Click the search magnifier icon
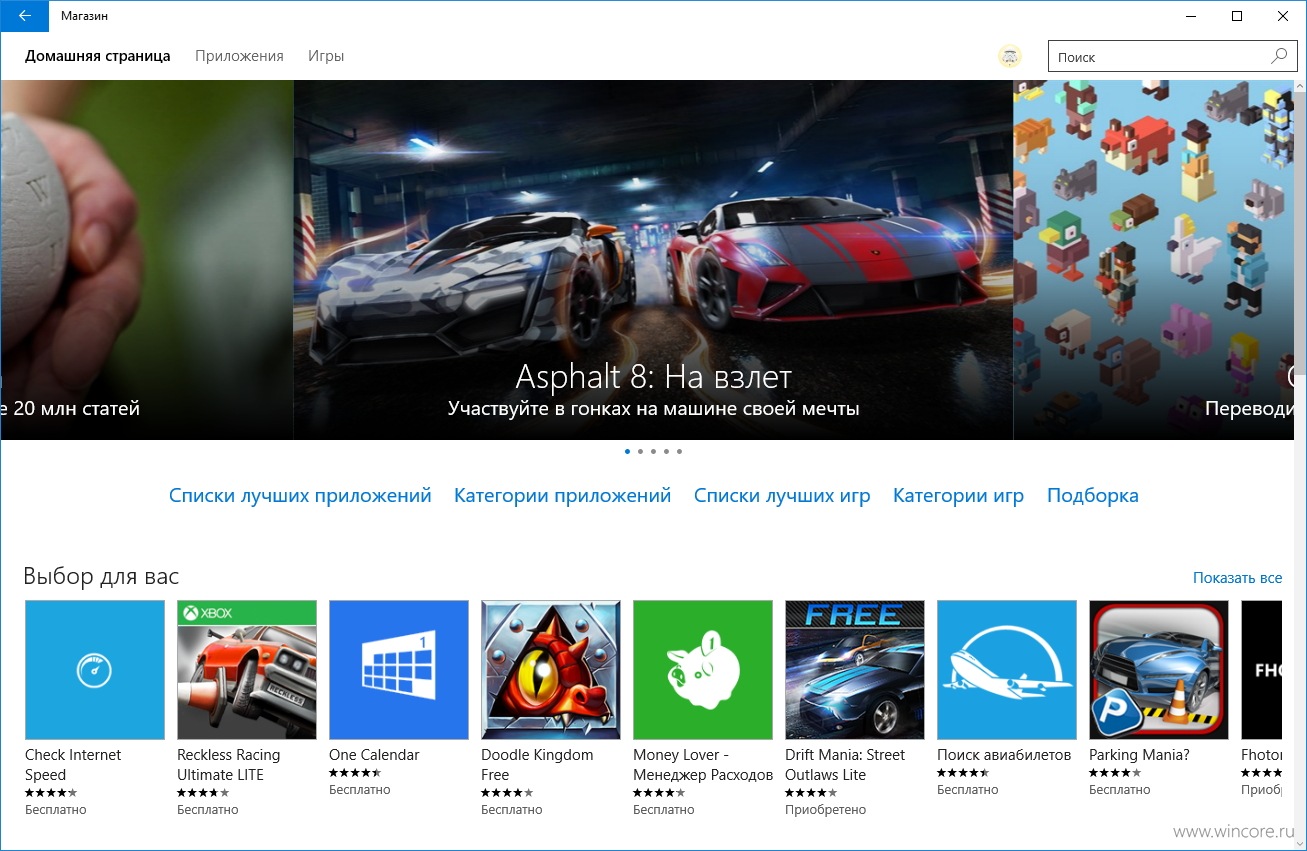The width and height of the screenshot is (1307, 851). click(1279, 57)
